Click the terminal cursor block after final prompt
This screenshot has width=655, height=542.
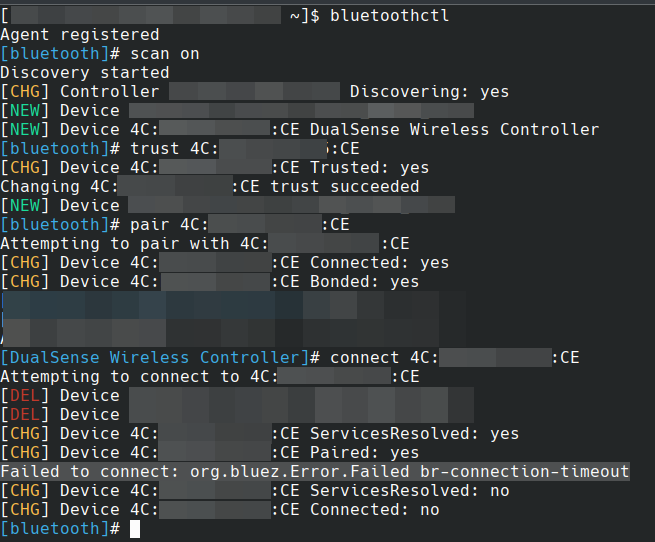click(x=135, y=529)
